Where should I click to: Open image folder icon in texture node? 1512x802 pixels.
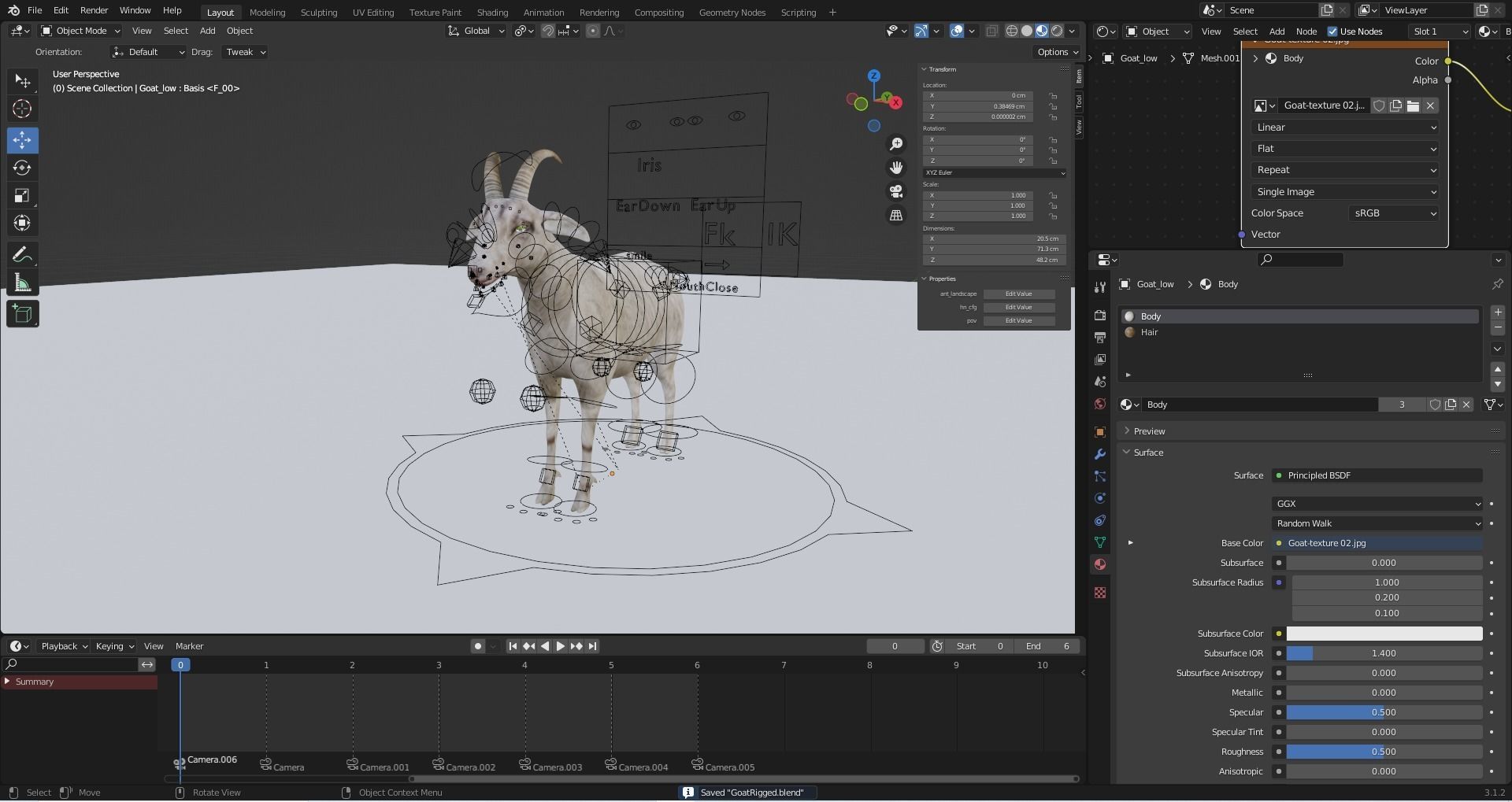point(1413,105)
